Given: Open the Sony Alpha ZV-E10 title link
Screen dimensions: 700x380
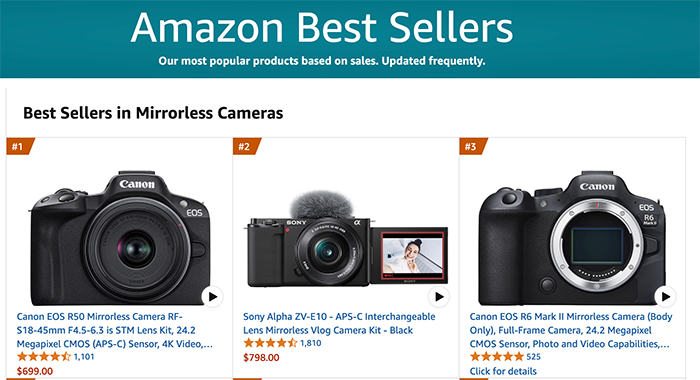Looking at the screenshot, I should pyautogui.click(x=339, y=323).
